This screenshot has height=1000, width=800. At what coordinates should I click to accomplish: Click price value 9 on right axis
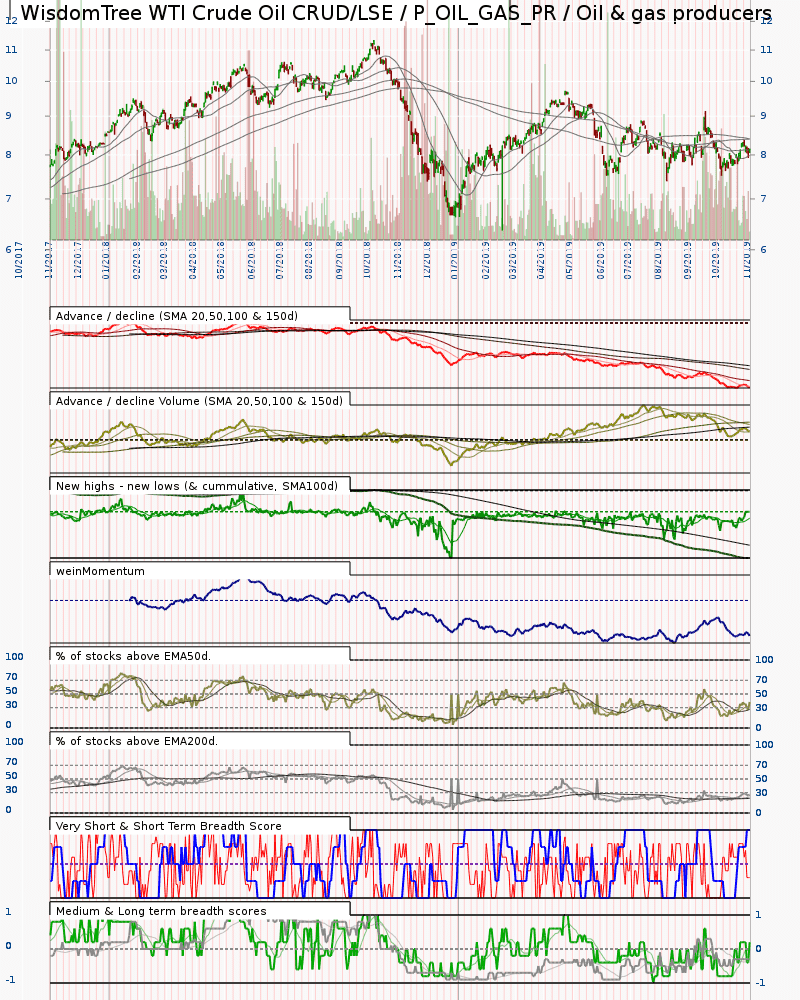click(762, 116)
